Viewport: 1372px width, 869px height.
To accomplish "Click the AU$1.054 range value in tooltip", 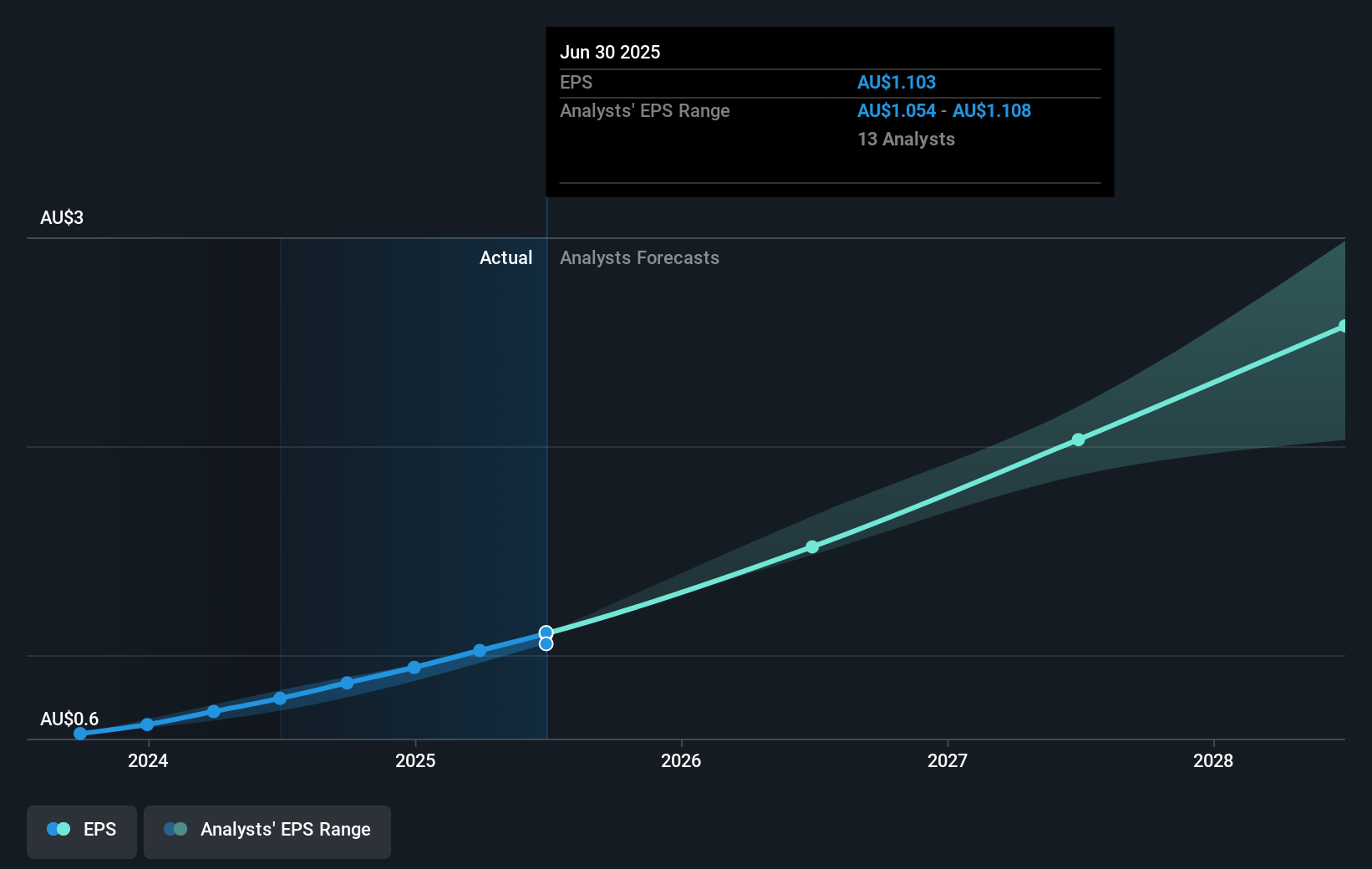I will (897, 110).
